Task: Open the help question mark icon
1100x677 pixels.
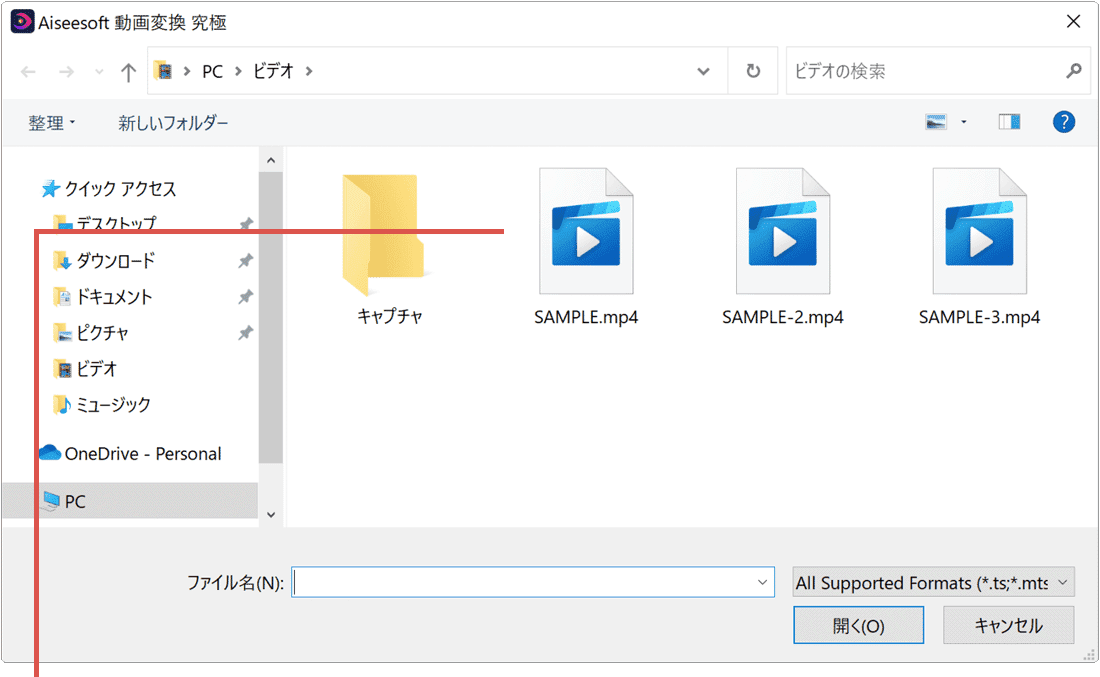Action: pos(1063,122)
